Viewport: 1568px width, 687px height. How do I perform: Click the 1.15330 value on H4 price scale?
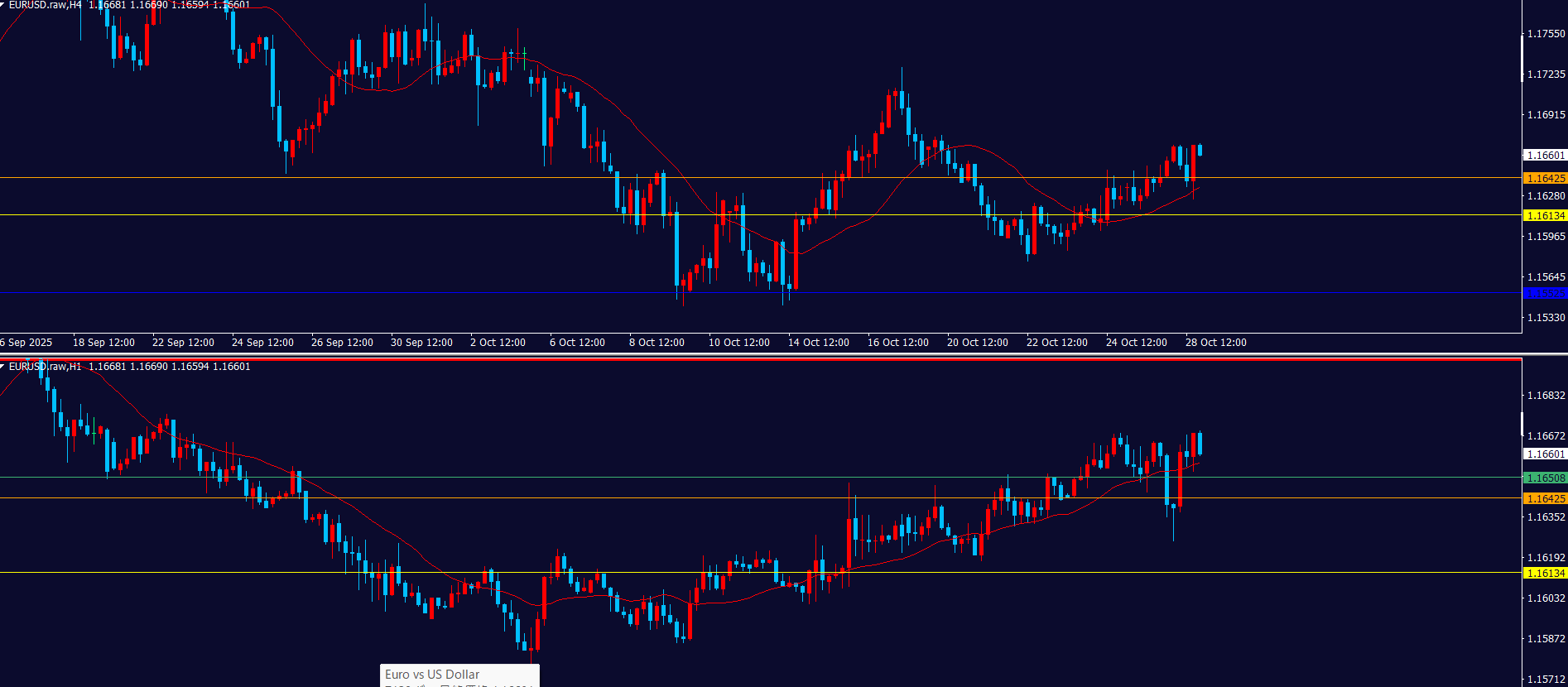pos(1546,317)
